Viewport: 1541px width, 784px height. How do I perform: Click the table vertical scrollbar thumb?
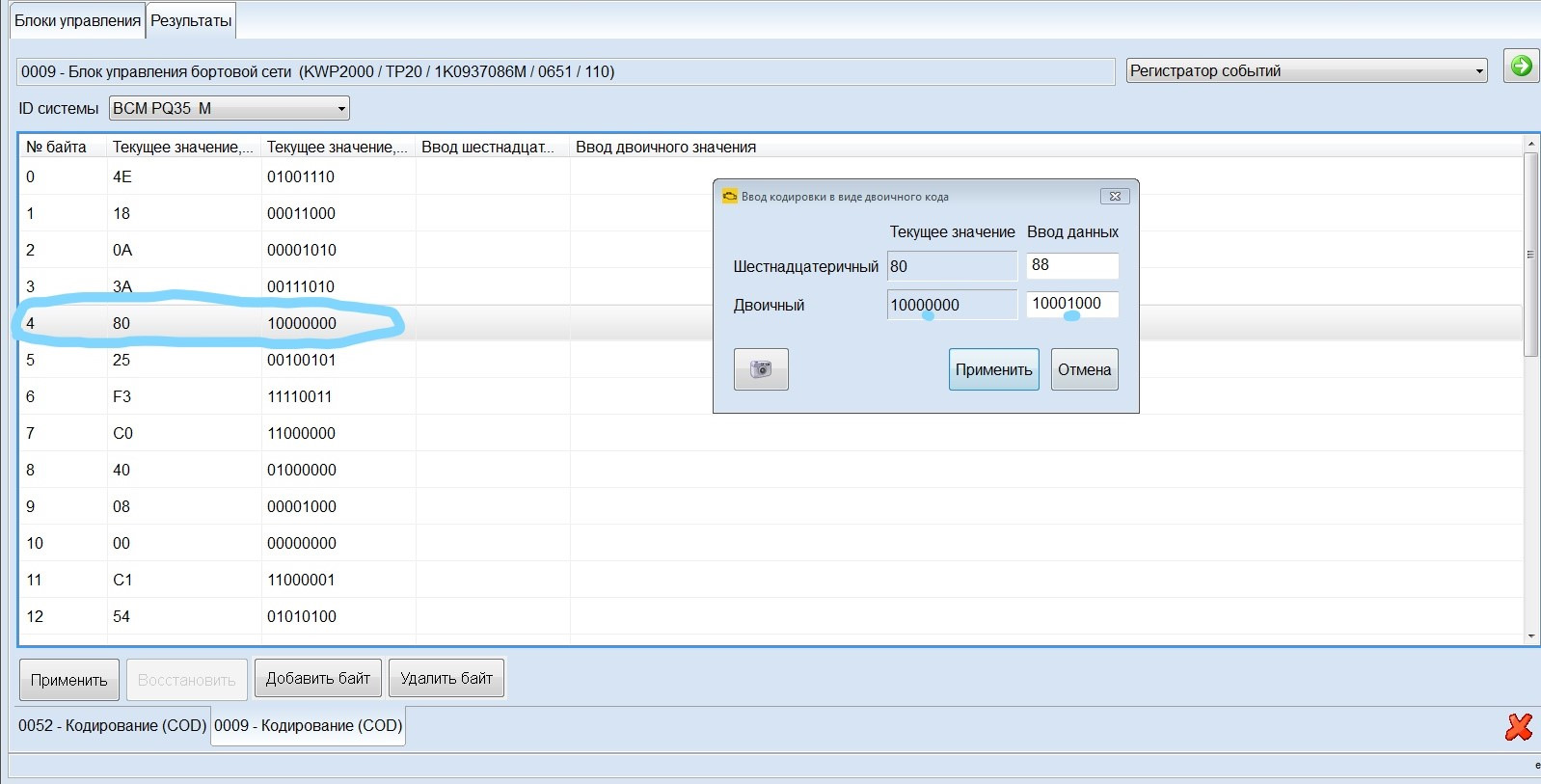1530,255
